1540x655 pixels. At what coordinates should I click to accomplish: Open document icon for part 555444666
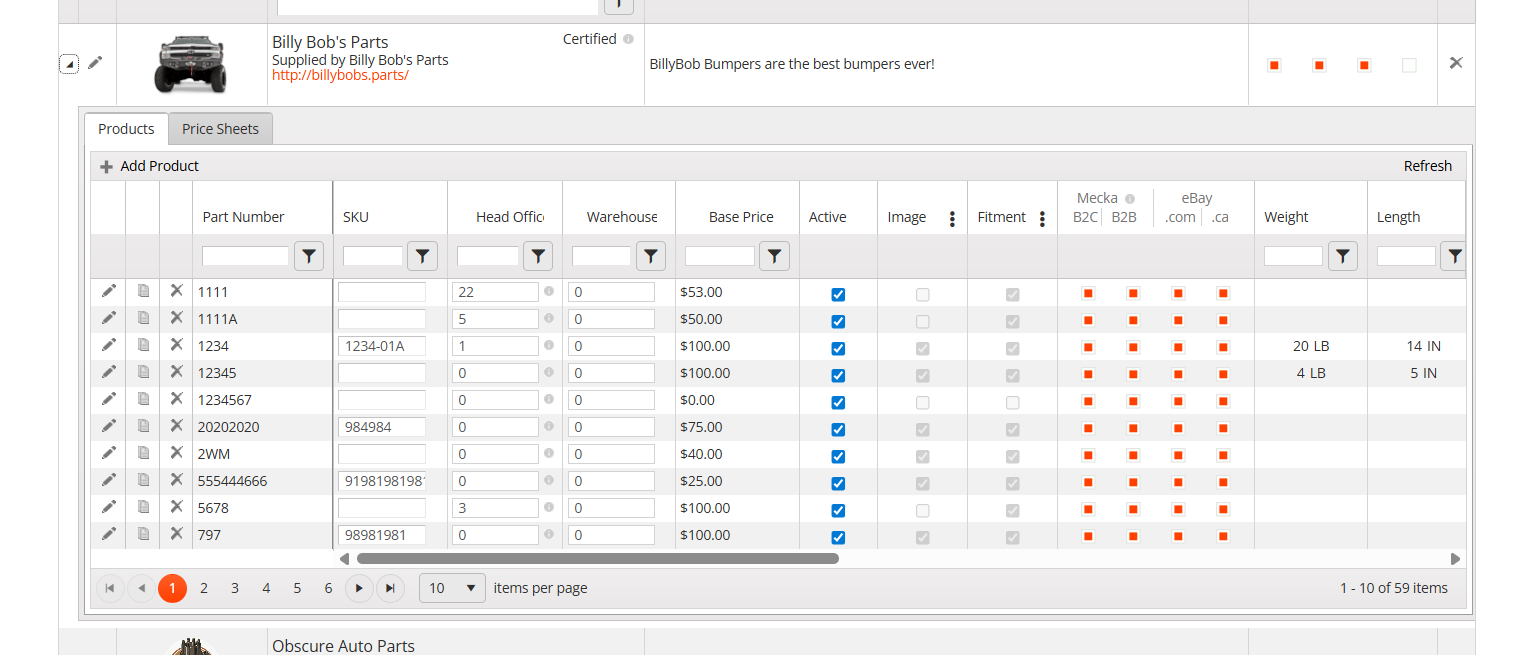click(x=143, y=480)
